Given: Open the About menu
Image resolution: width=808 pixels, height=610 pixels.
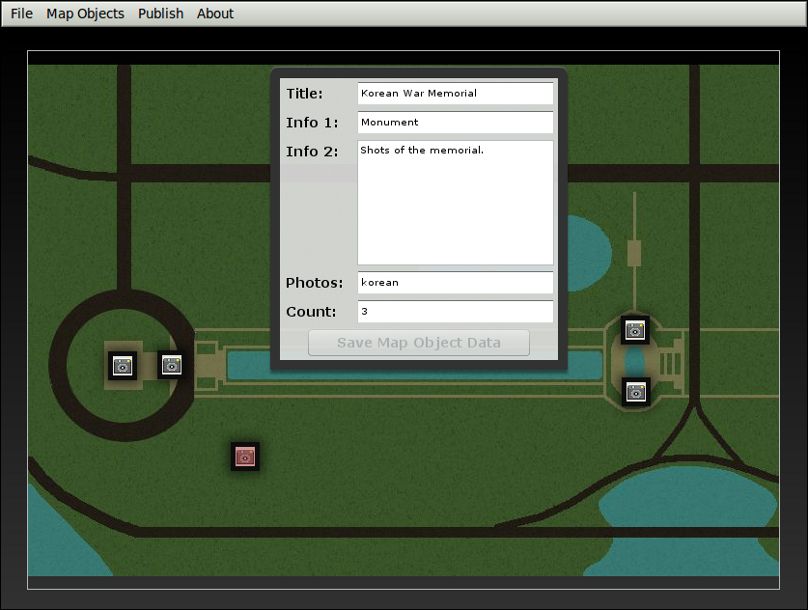Looking at the screenshot, I should (x=215, y=13).
